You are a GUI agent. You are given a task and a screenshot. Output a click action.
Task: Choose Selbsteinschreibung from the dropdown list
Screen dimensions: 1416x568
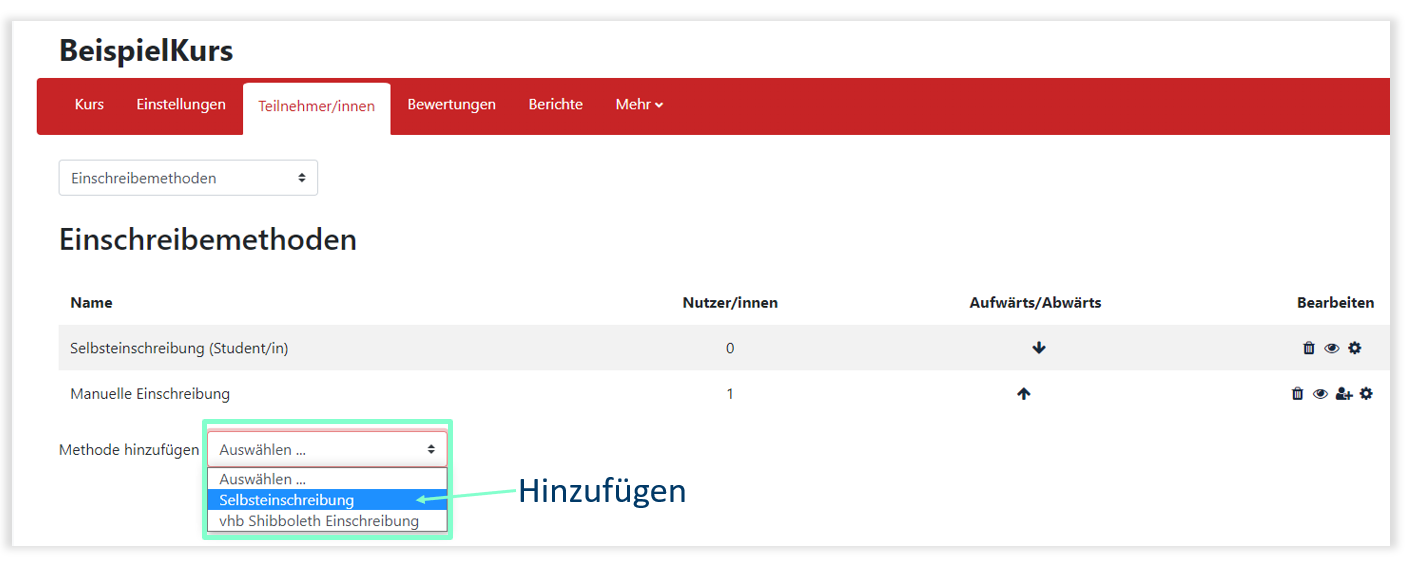point(287,500)
